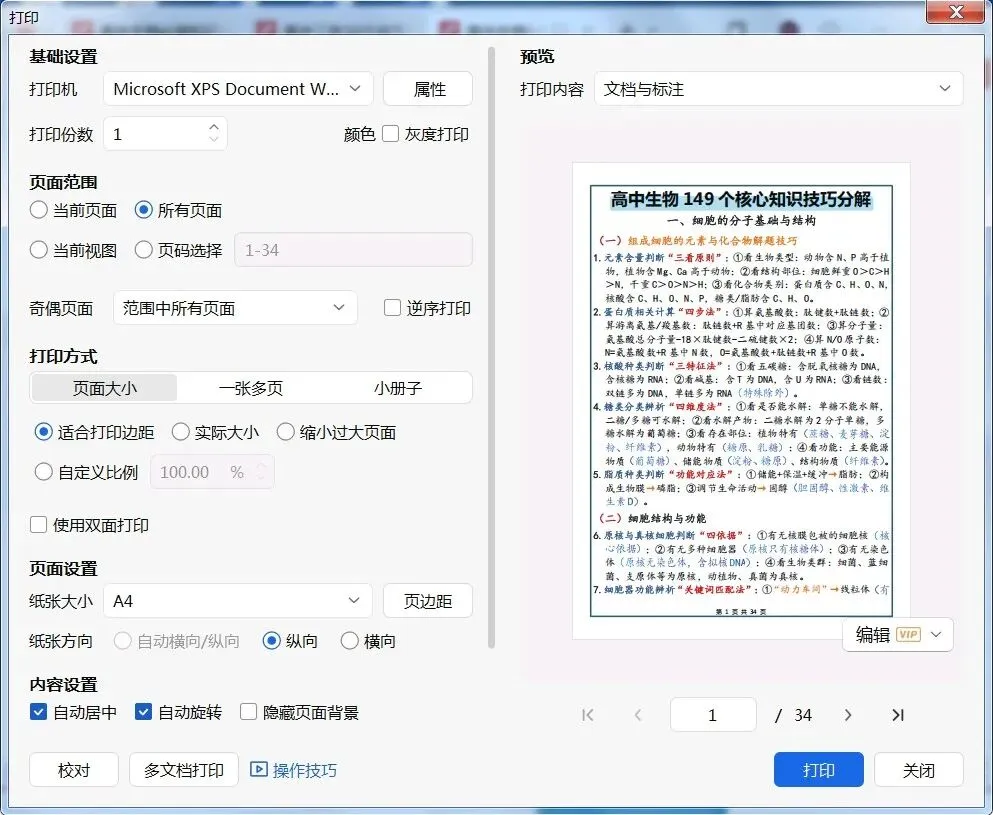
Task: Click the blue 打印 print button
Action: [x=819, y=769]
